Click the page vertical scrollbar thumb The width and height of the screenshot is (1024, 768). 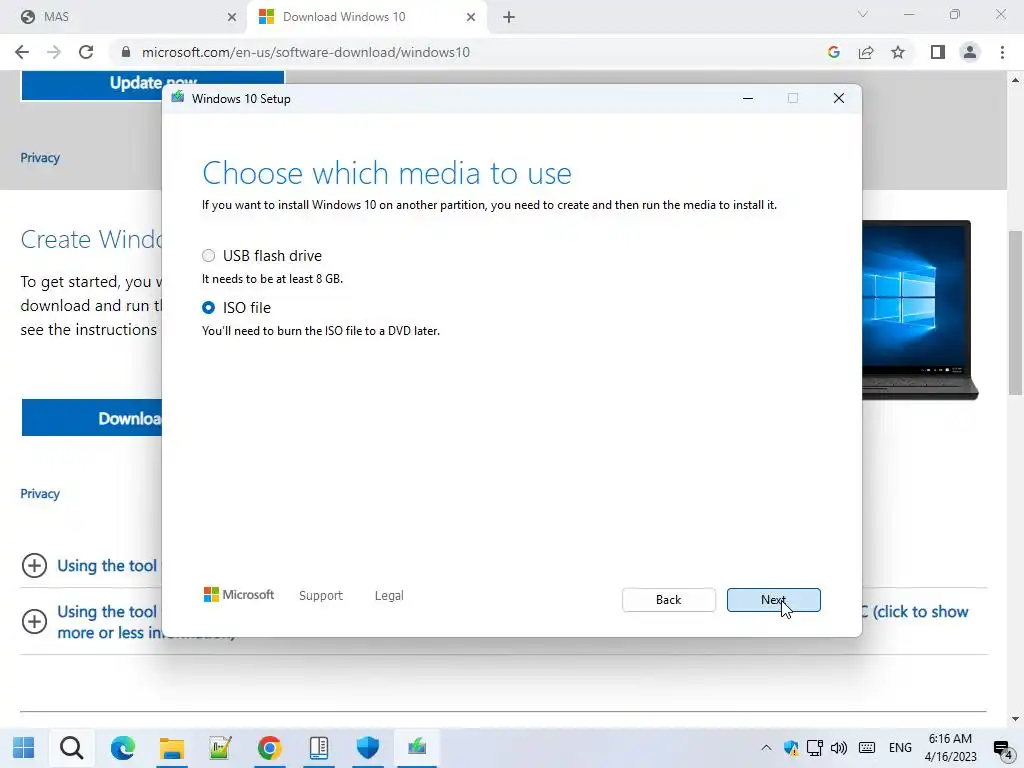(1015, 312)
